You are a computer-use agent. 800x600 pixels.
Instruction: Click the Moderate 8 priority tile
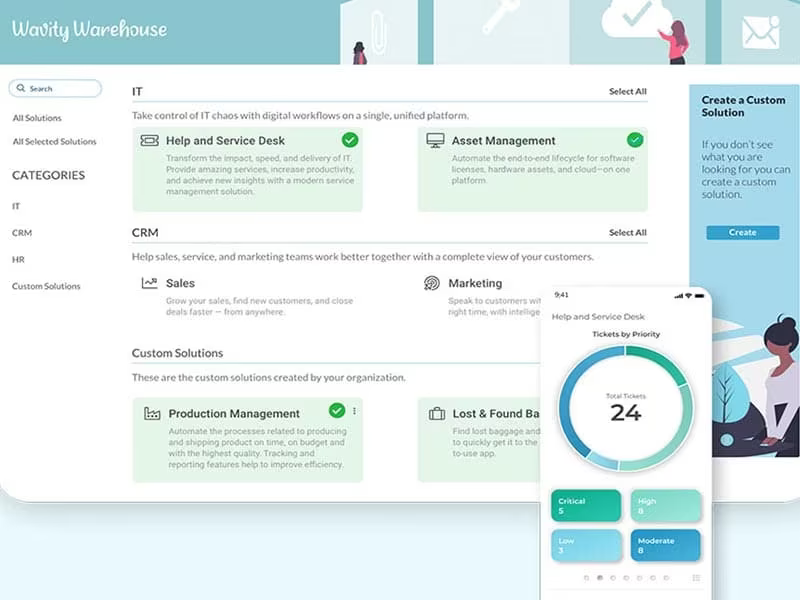665,545
